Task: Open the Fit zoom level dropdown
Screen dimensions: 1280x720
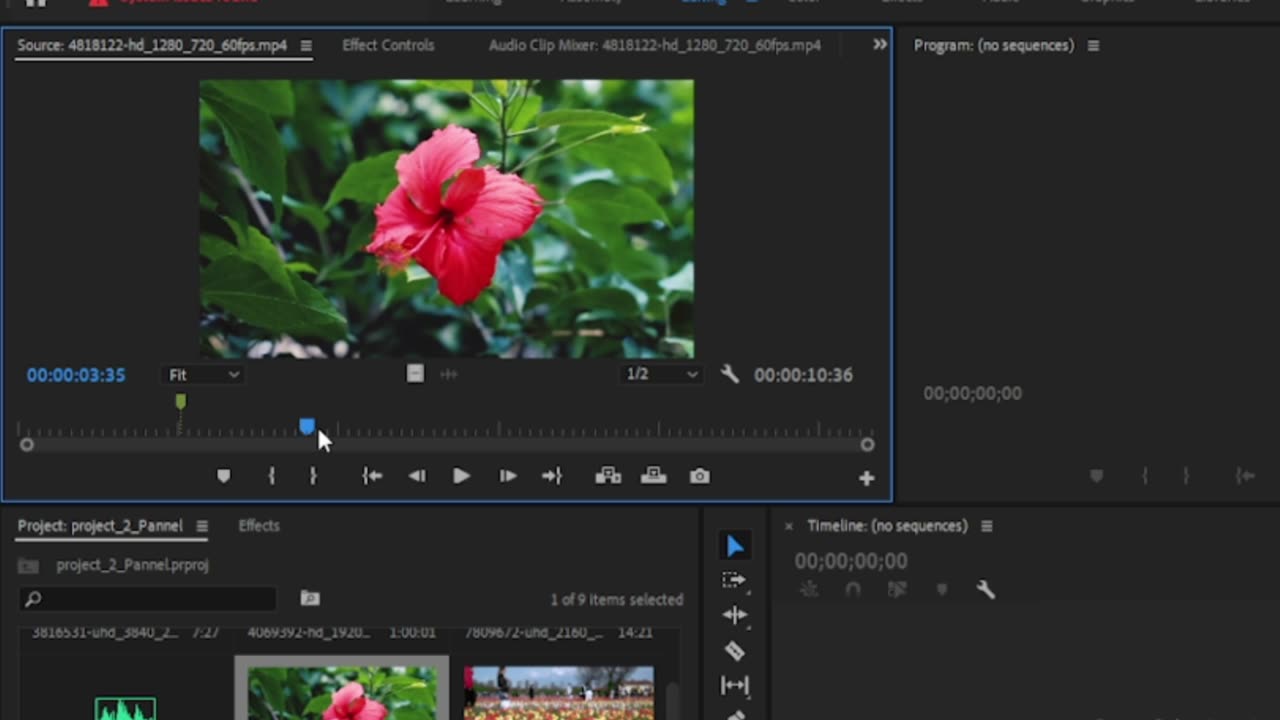Action: coord(204,374)
